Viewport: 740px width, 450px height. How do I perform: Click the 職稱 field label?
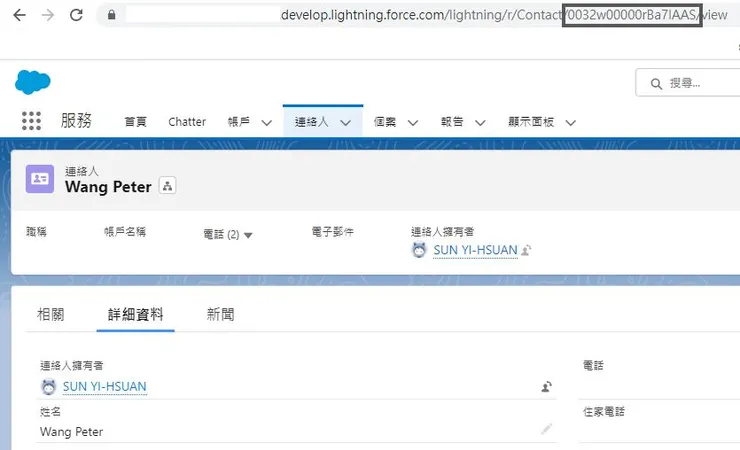[36, 232]
